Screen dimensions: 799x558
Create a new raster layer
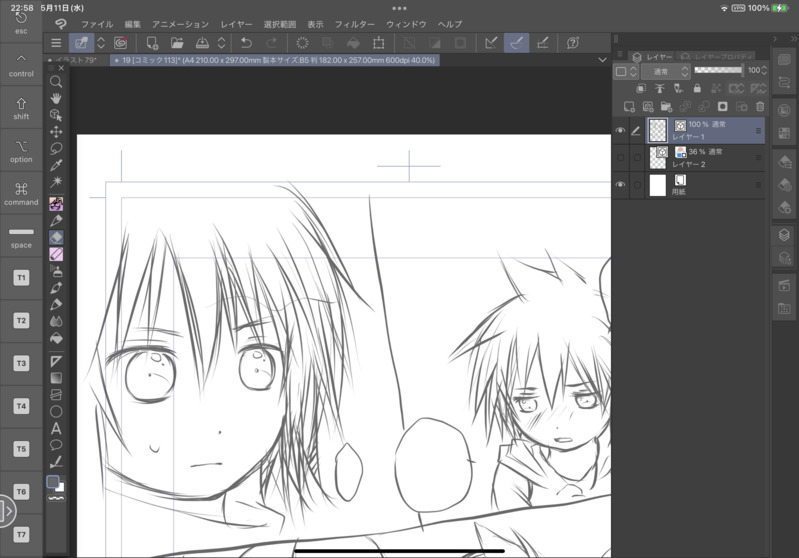pyautogui.click(x=629, y=107)
